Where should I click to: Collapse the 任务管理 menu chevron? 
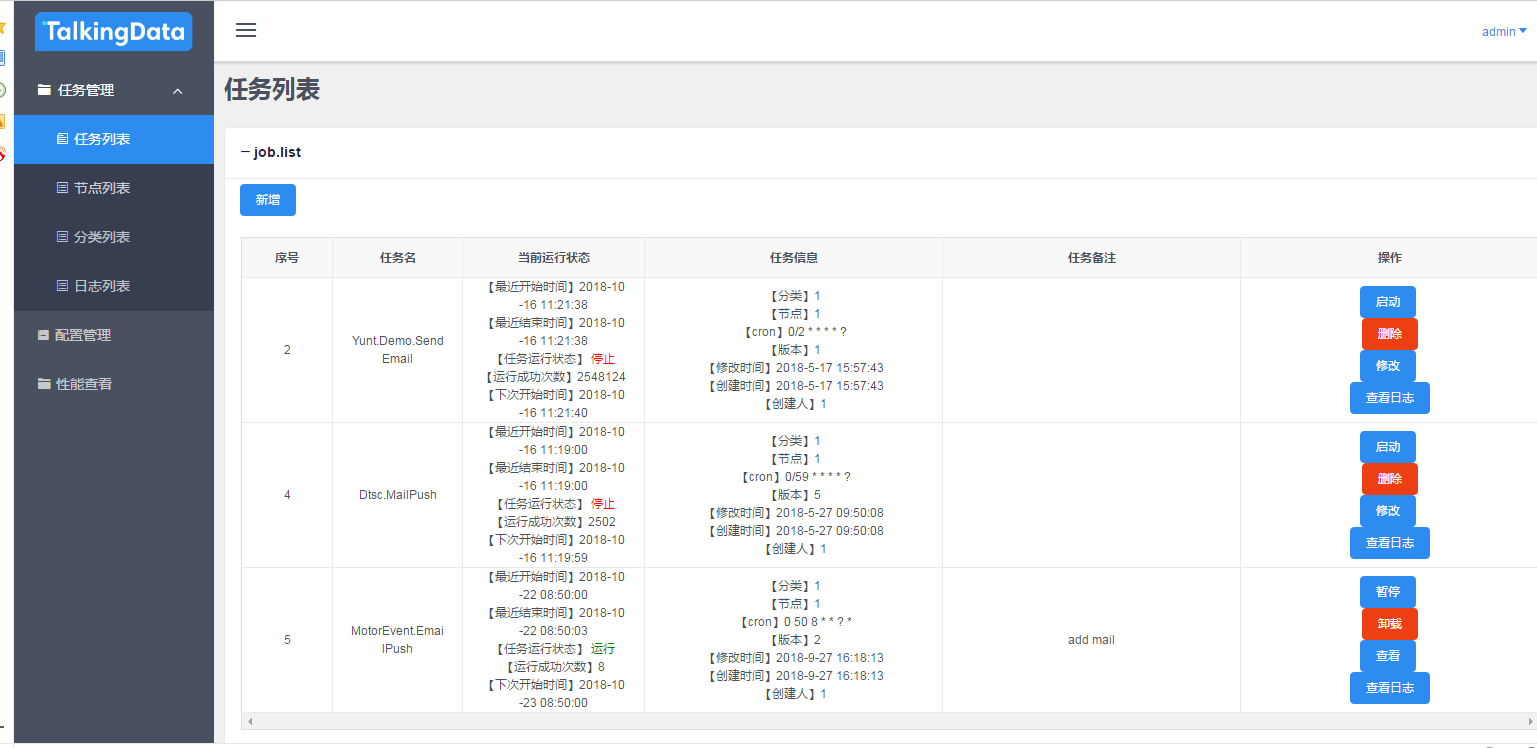178,91
